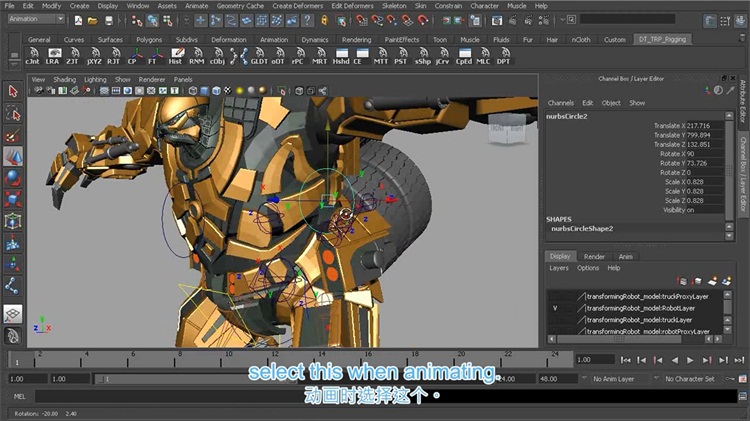Open the CpEd shelf tool
The width and height of the screenshot is (750, 421).
coord(463,56)
